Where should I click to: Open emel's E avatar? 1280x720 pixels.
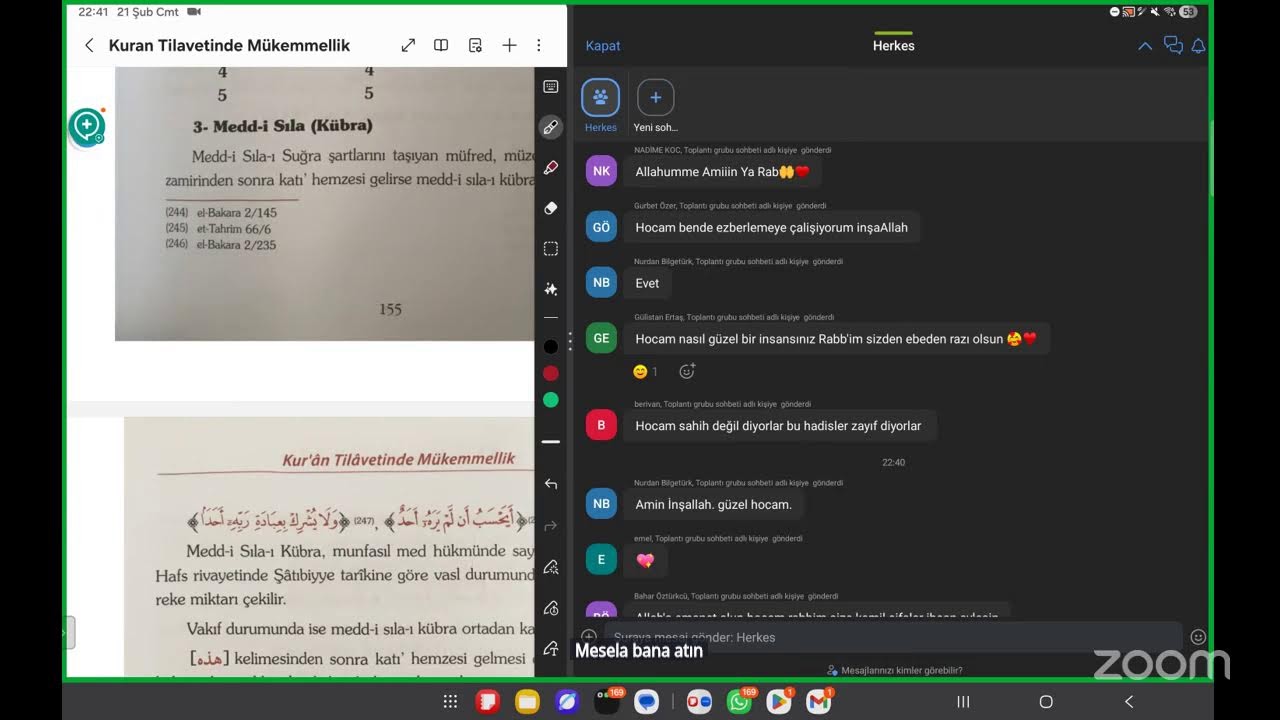tap(601, 559)
